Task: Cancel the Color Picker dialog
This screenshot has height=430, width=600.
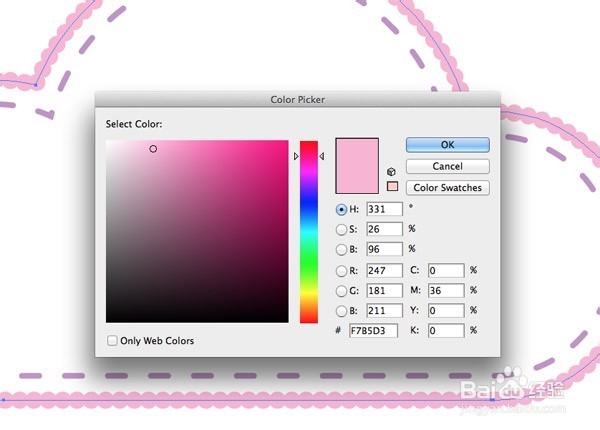Action: 448,166
